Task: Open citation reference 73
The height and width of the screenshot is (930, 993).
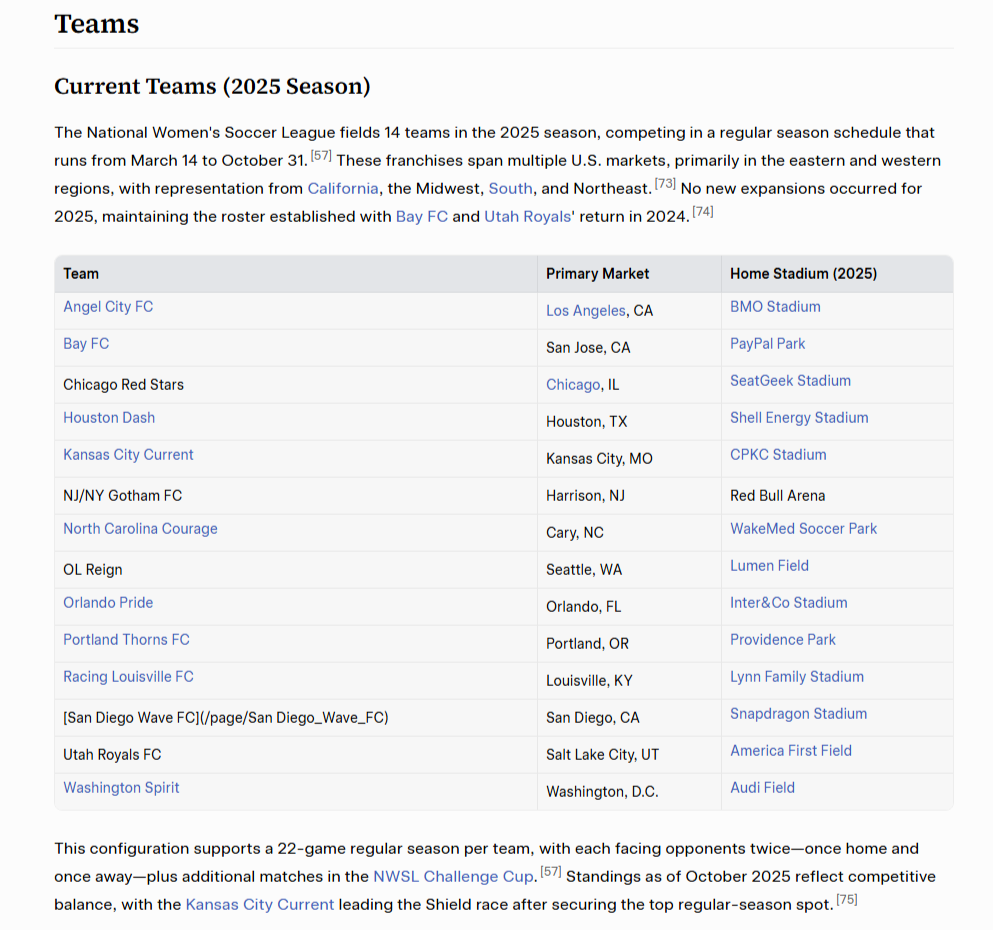Action: [665, 184]
